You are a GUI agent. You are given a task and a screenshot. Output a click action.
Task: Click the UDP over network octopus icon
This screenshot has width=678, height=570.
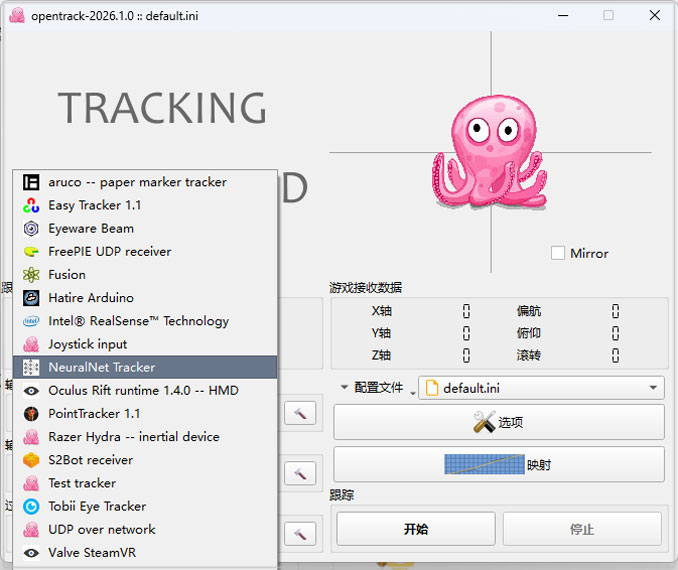(31, 529)
